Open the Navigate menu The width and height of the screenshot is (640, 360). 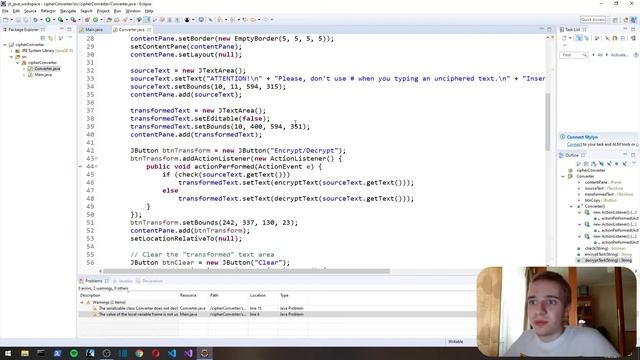68,11
